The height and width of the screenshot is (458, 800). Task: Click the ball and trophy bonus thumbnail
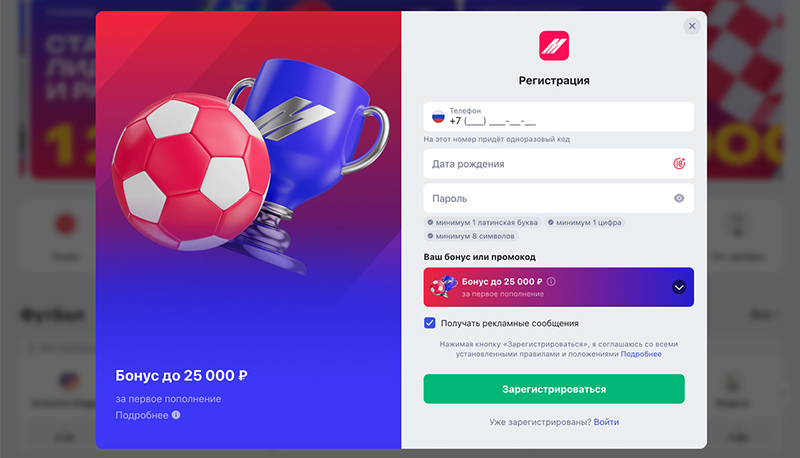[443, 287]
